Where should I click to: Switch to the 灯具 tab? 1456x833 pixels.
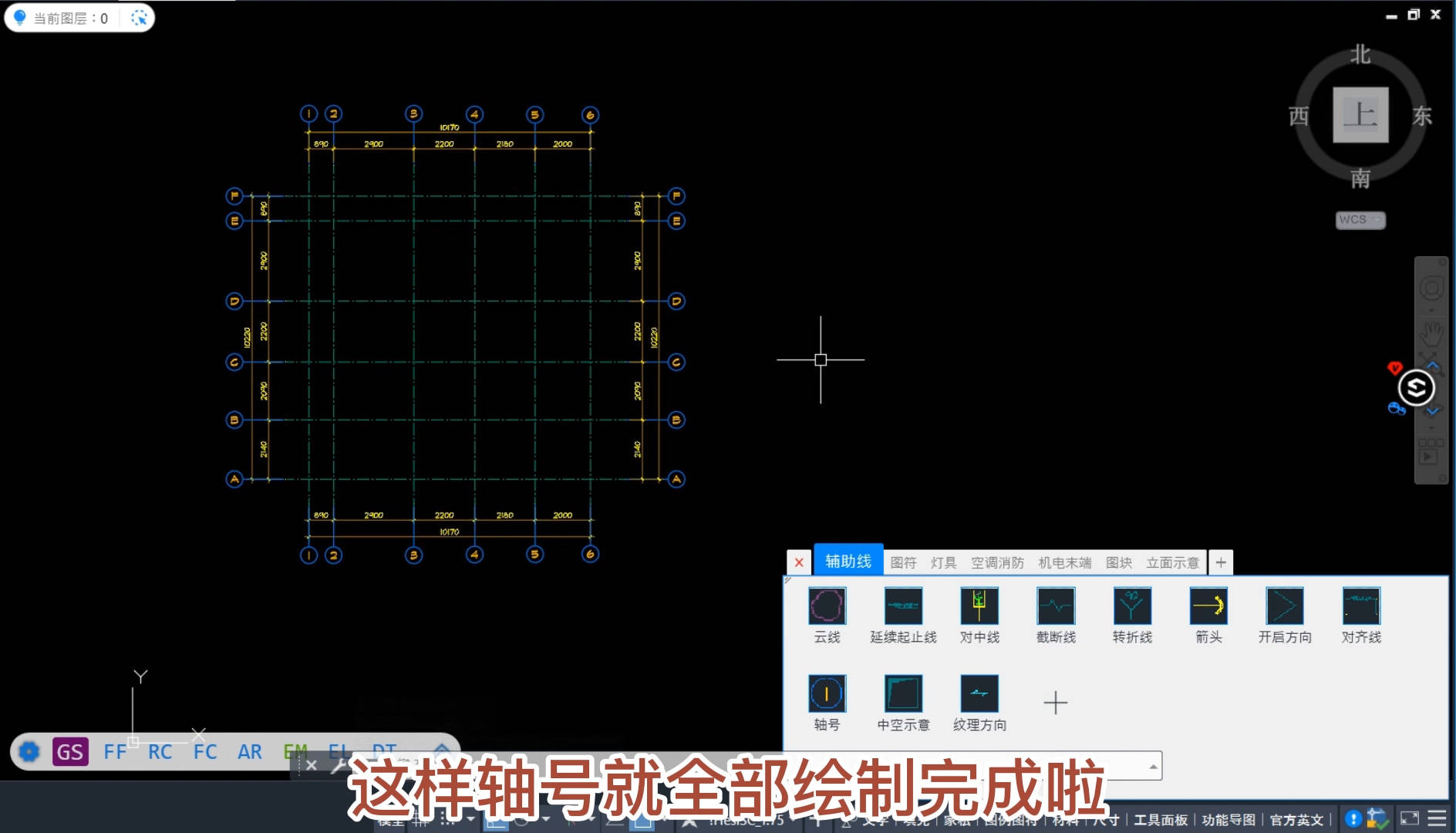(943, 563)
